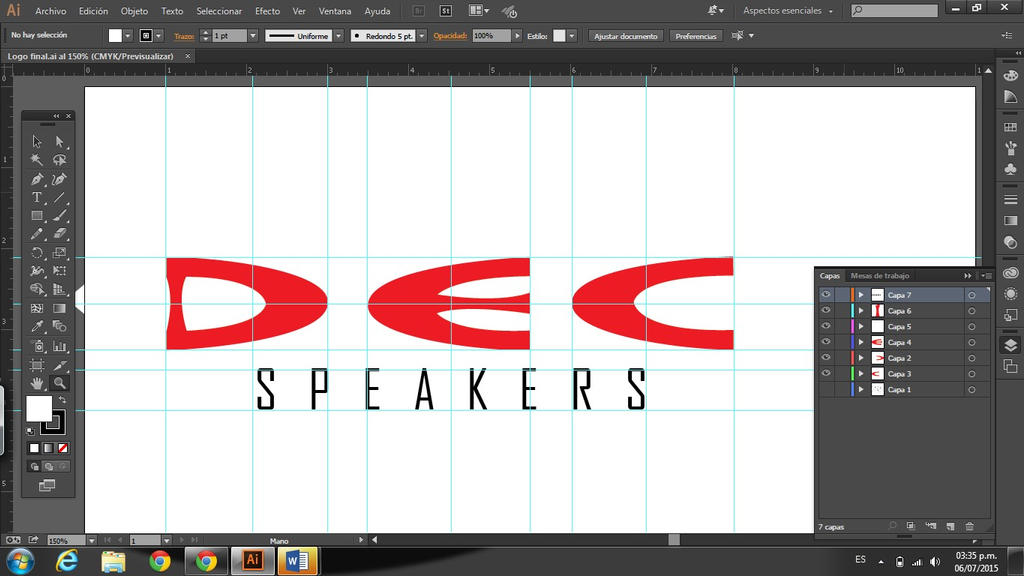Screen dimensions: 1024x576
Task: Open the Layers panel icon in dock
Action: tap(1010, 345)
